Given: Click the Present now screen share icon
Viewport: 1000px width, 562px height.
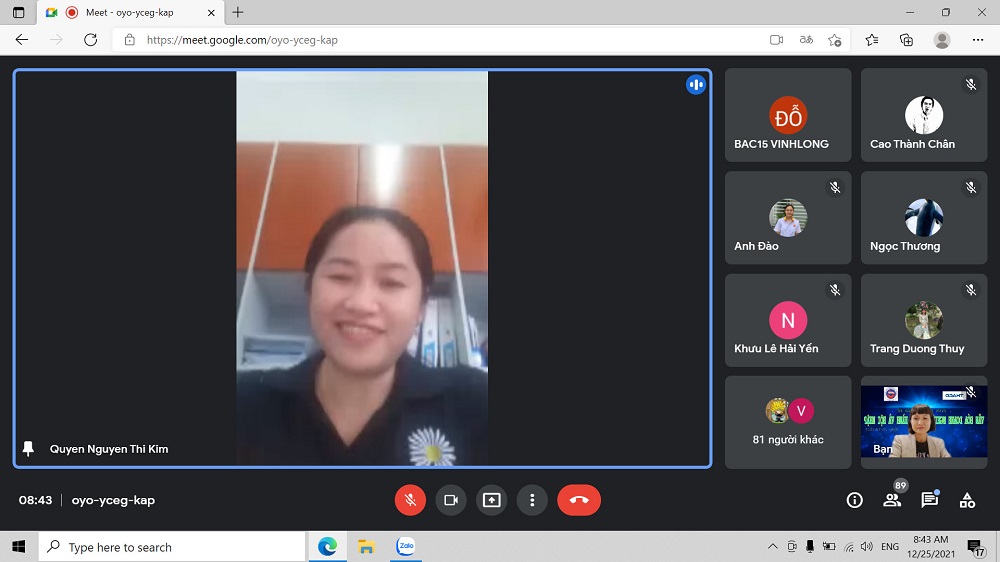Looking at the screenshot, I should [x=491, y=500].
